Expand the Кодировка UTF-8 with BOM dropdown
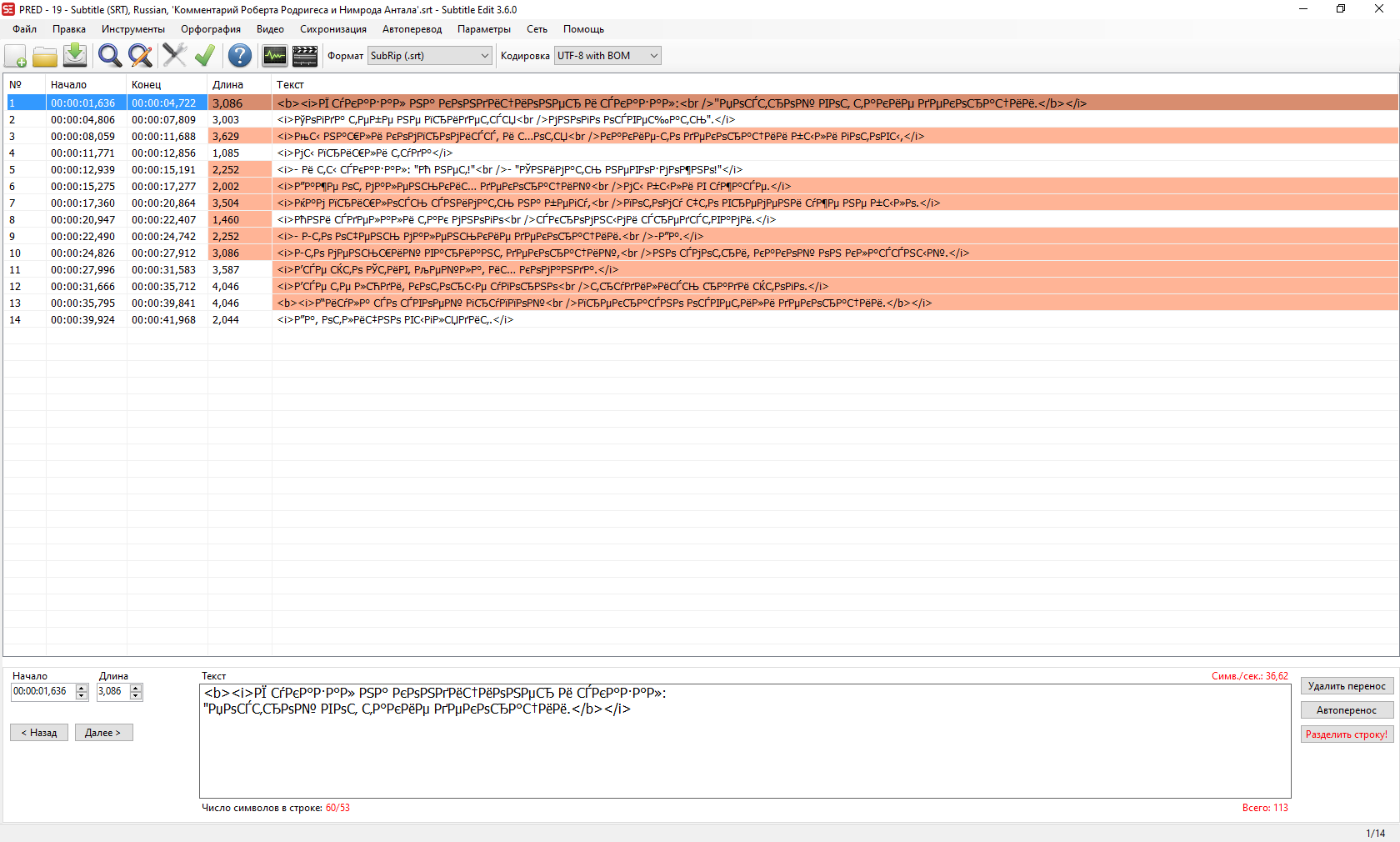1400x842 pixels. (x=653, y=56)
